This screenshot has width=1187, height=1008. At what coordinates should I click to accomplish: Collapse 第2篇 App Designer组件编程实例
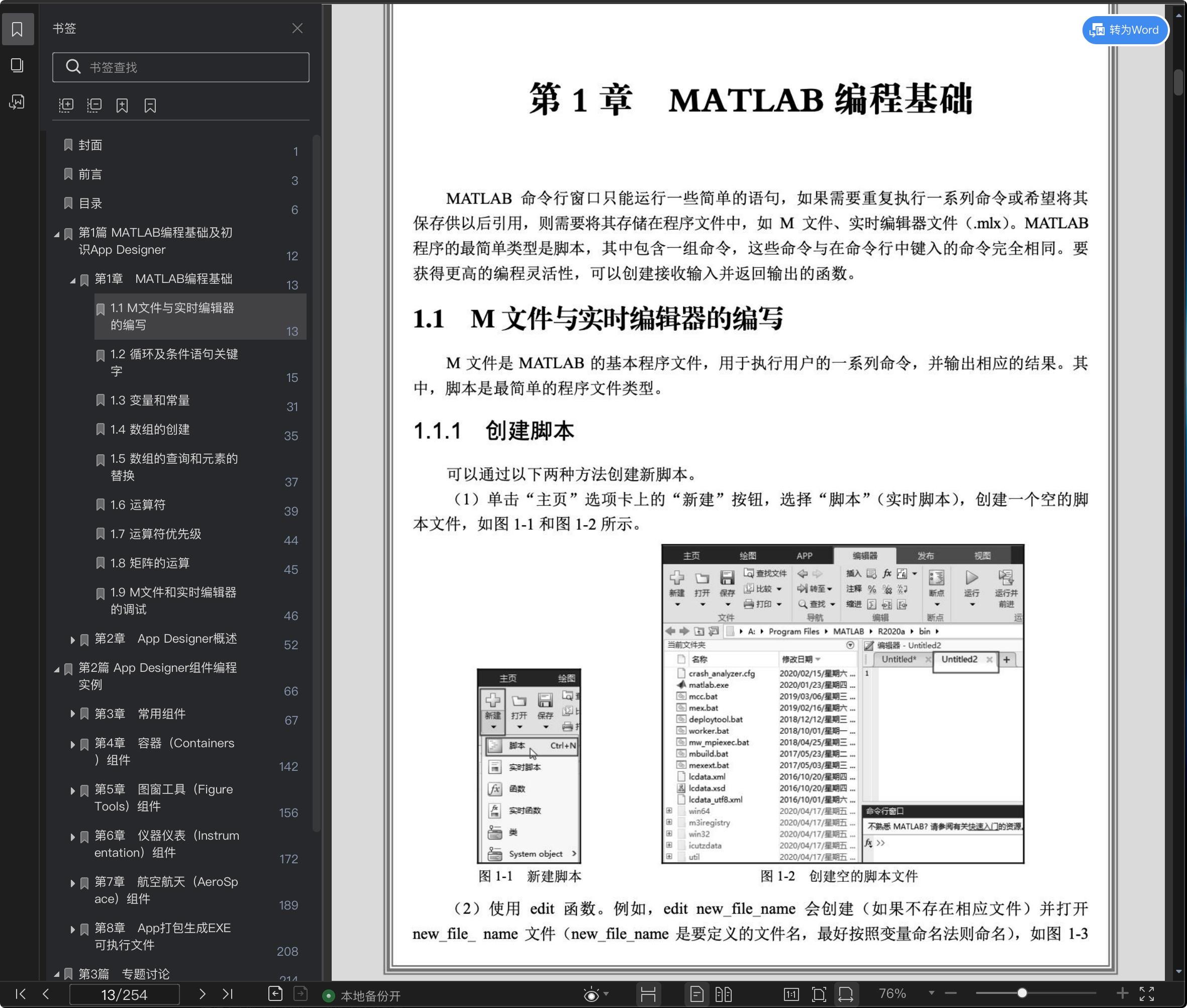[57, 670]
